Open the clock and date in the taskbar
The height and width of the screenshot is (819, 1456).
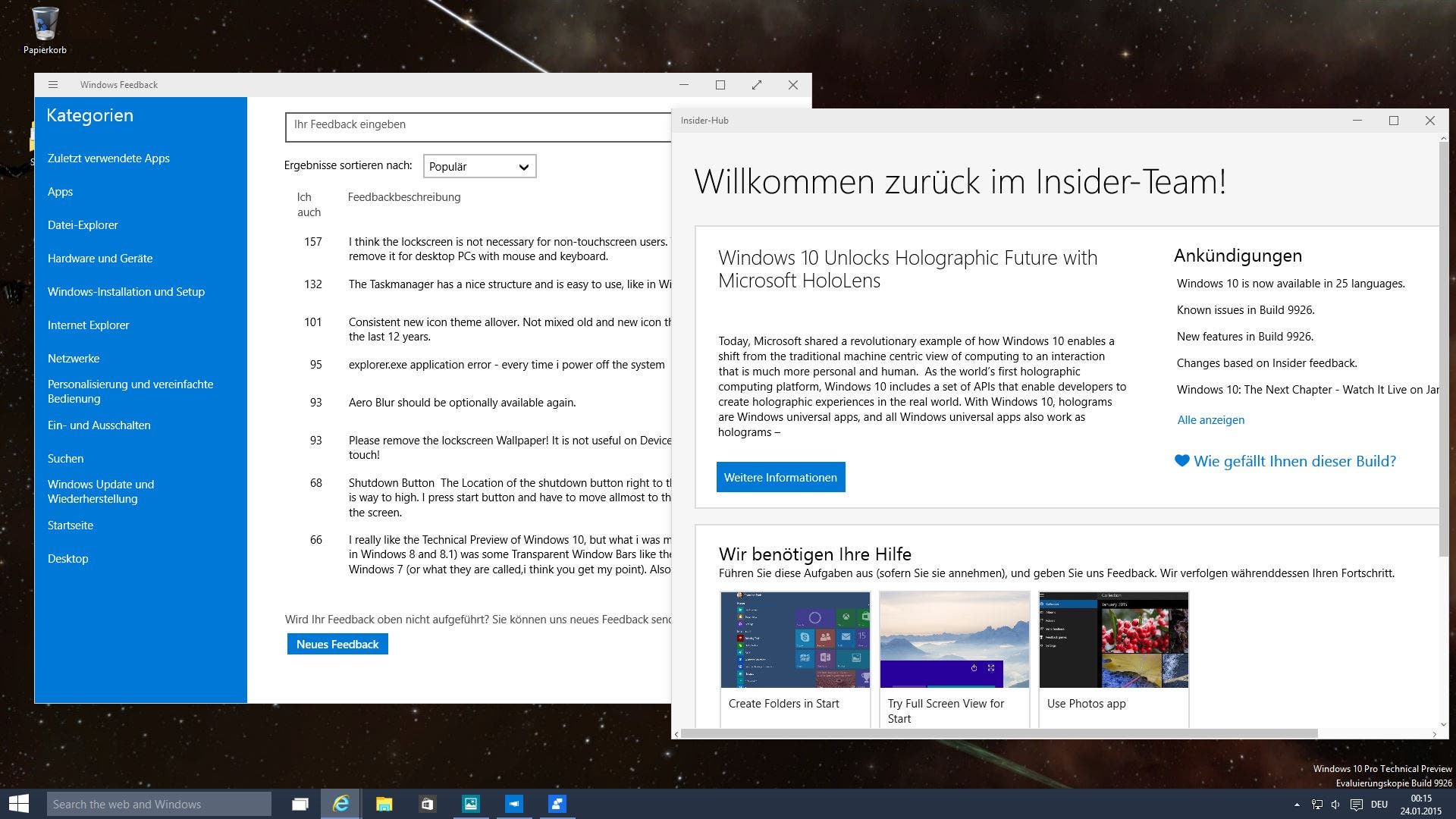click(x=1421, y=805)
